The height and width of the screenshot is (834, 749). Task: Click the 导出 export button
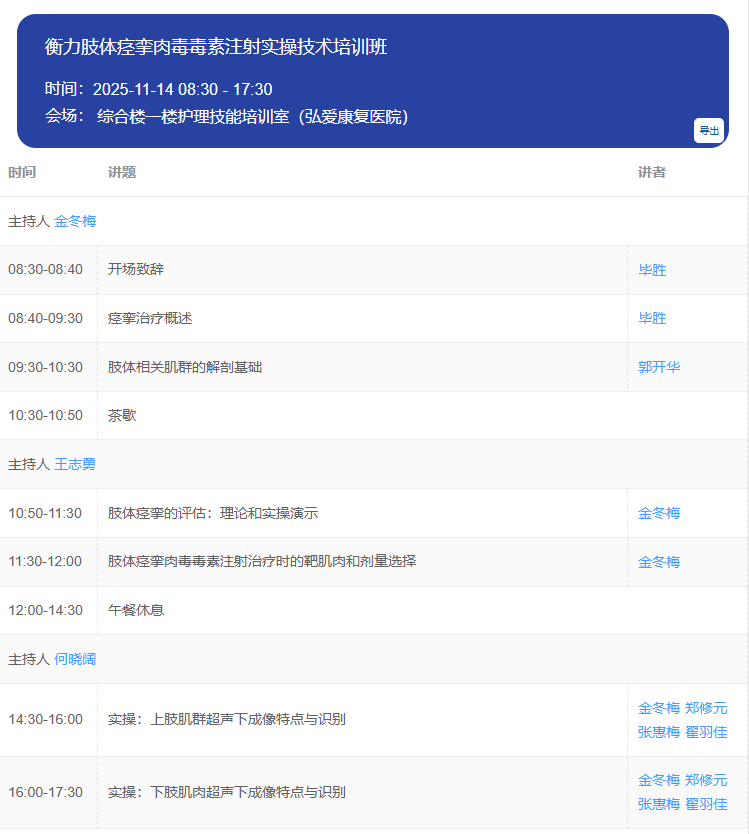point(708,131)
